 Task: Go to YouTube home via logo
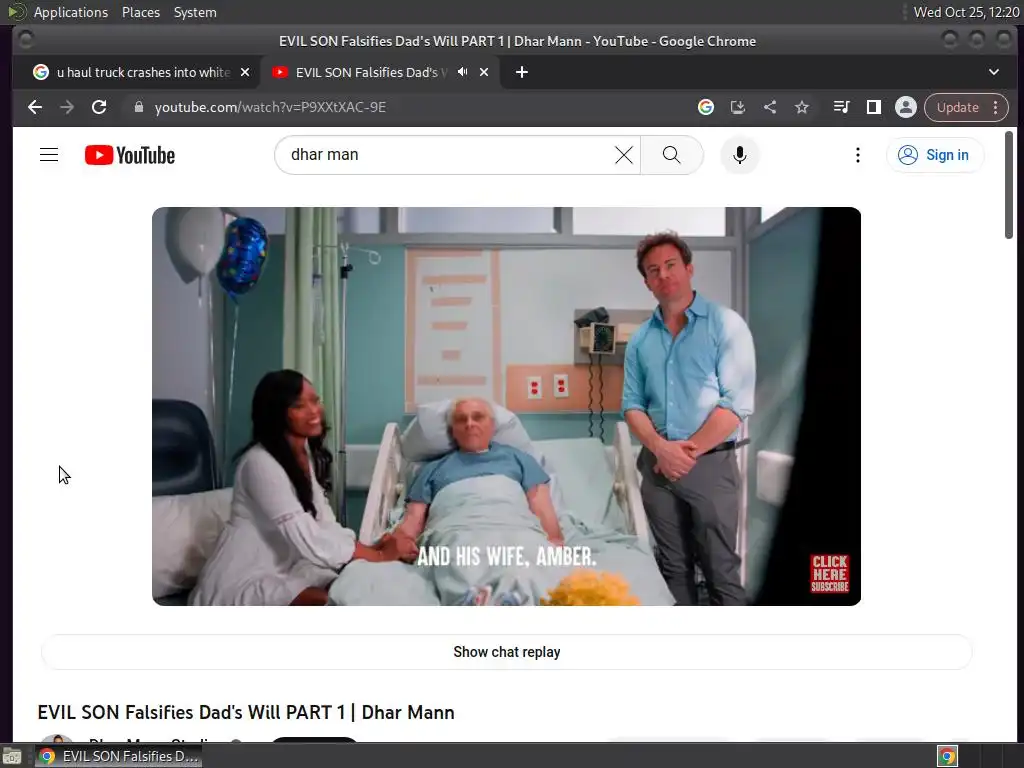(x=130, y=155)
